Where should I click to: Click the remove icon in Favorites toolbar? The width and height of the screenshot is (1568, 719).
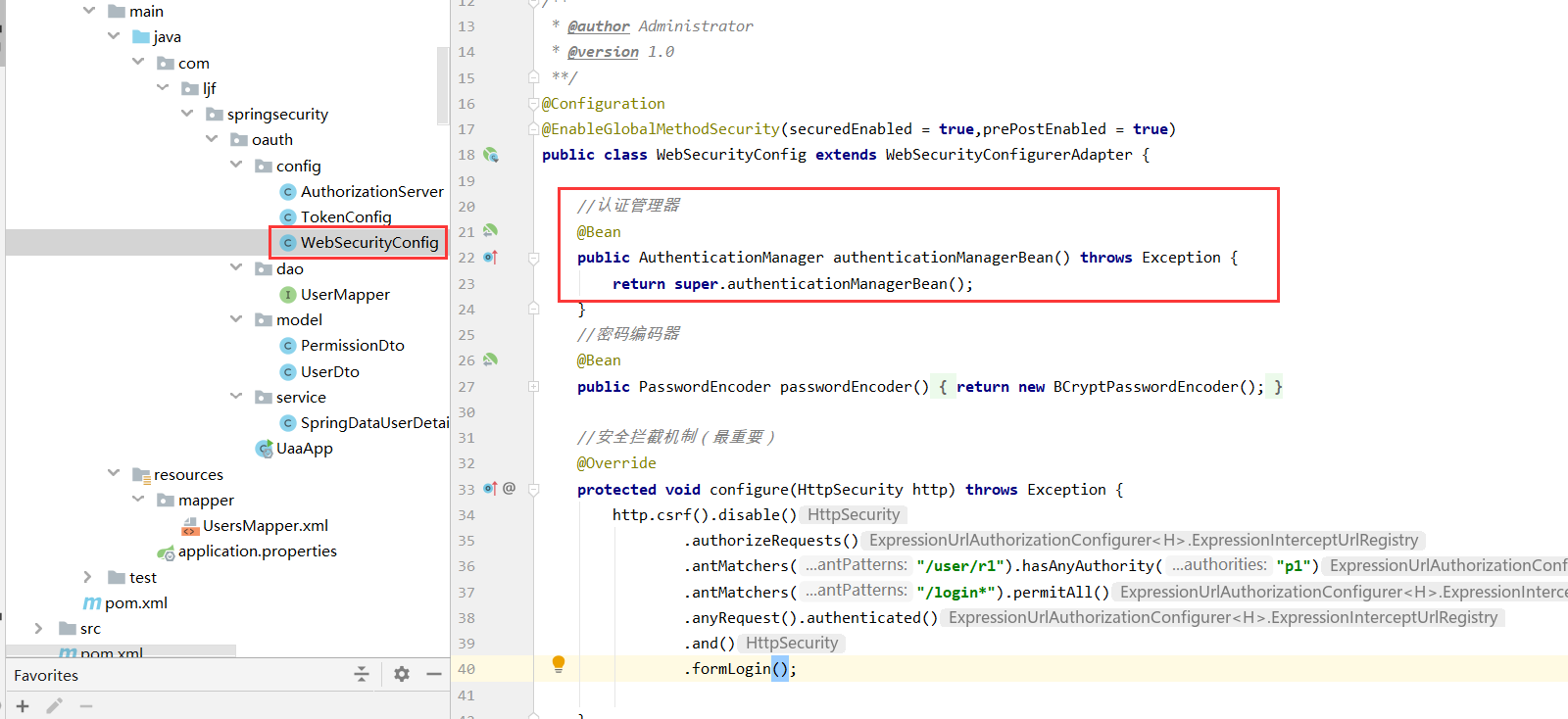coord(86,705)
